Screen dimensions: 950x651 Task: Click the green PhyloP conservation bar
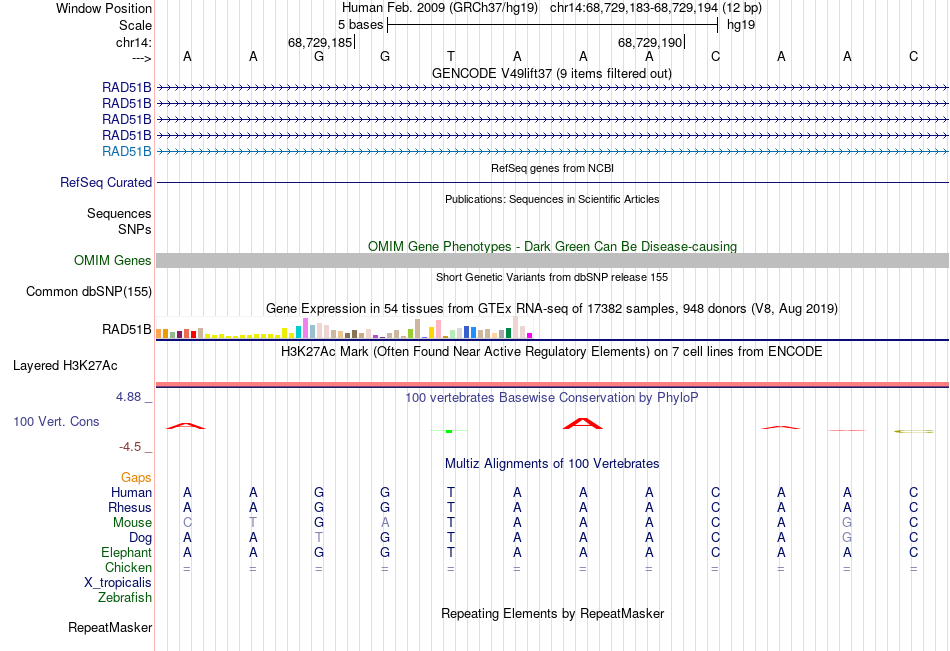[x=449, y=431]
